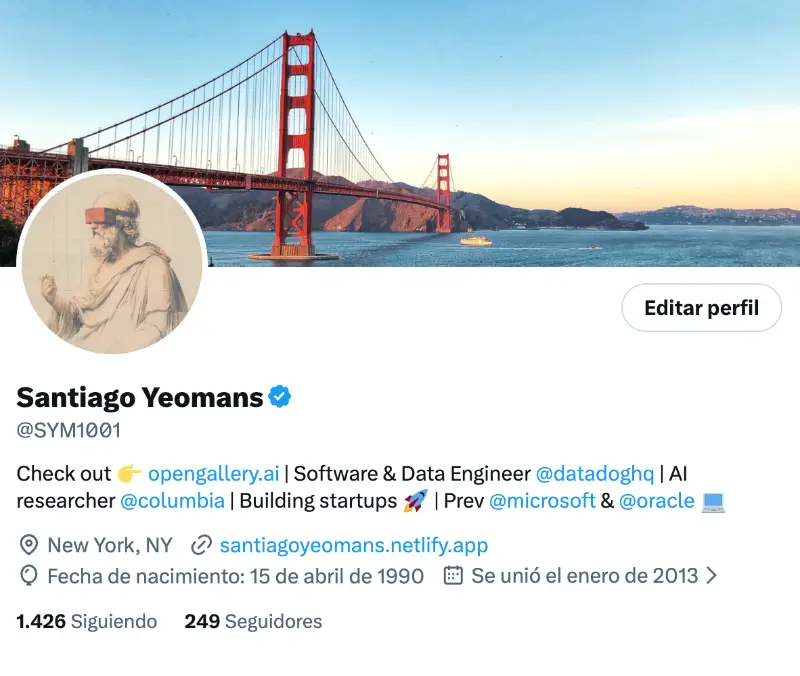View the 1.426 Siguiendo list
The height and width of the screenshot is (676, 800).
click(x=87, y=621)
